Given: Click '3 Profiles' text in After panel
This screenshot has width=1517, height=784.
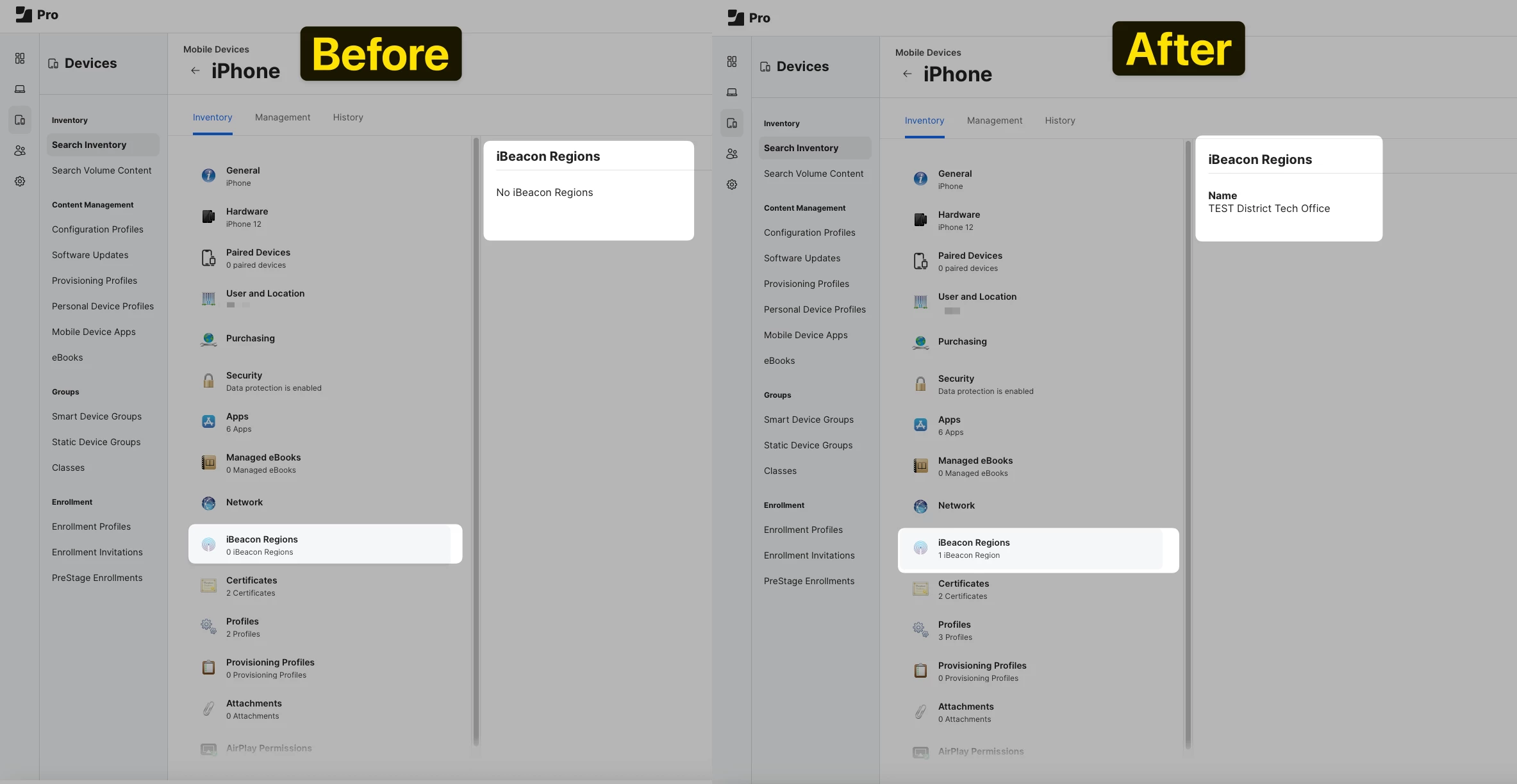Looking at the screenshot, I should click(955, 637).
